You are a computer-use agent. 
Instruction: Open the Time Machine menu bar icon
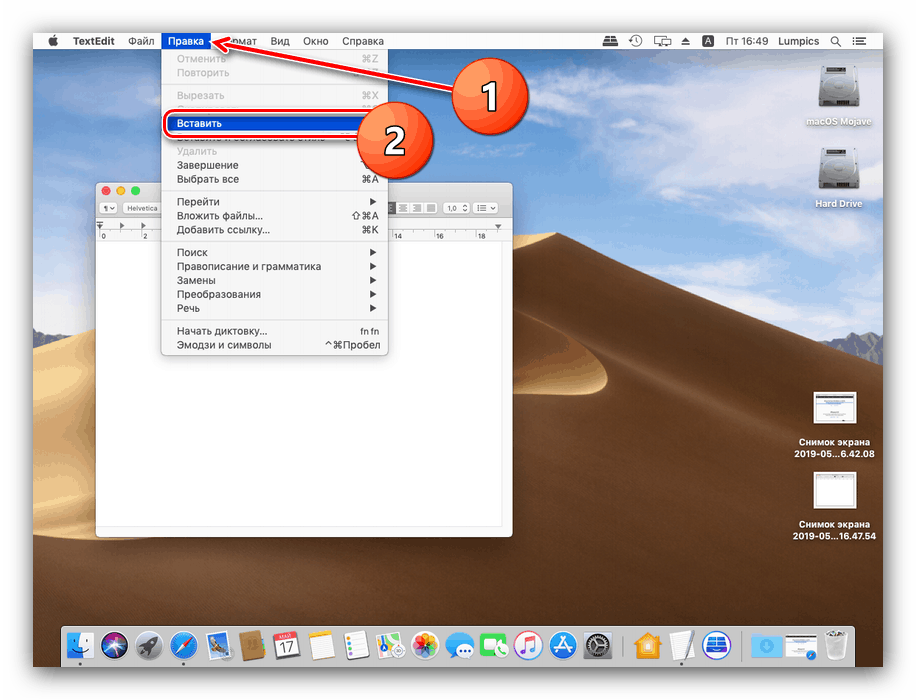click(635, 41)
